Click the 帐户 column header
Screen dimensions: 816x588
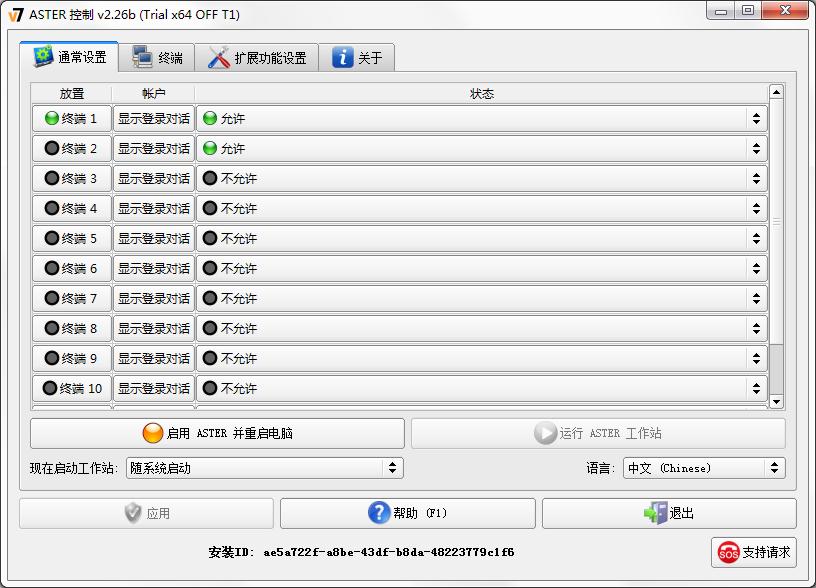point(154,94)
